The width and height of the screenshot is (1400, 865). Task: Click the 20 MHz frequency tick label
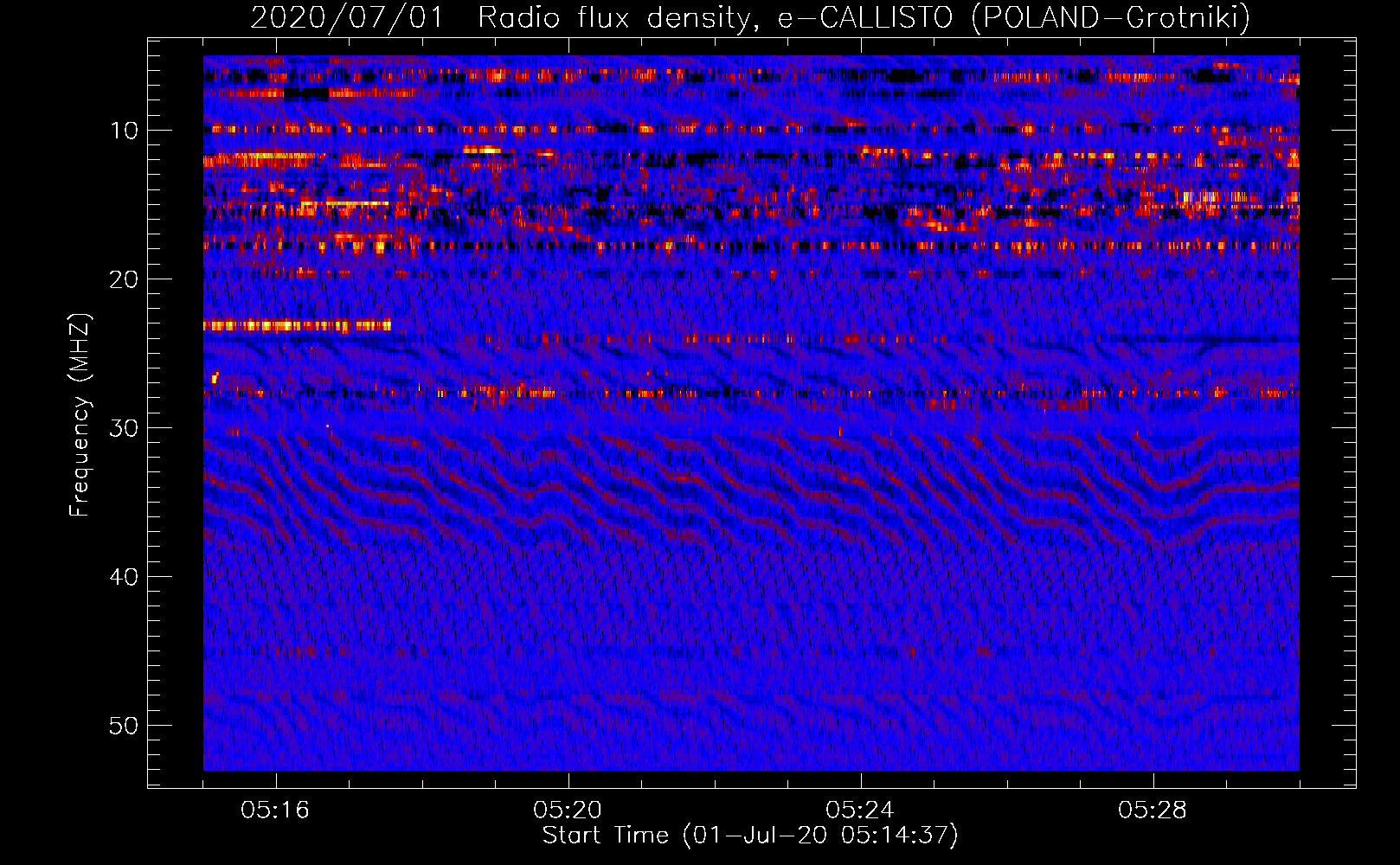pos(125,279)
